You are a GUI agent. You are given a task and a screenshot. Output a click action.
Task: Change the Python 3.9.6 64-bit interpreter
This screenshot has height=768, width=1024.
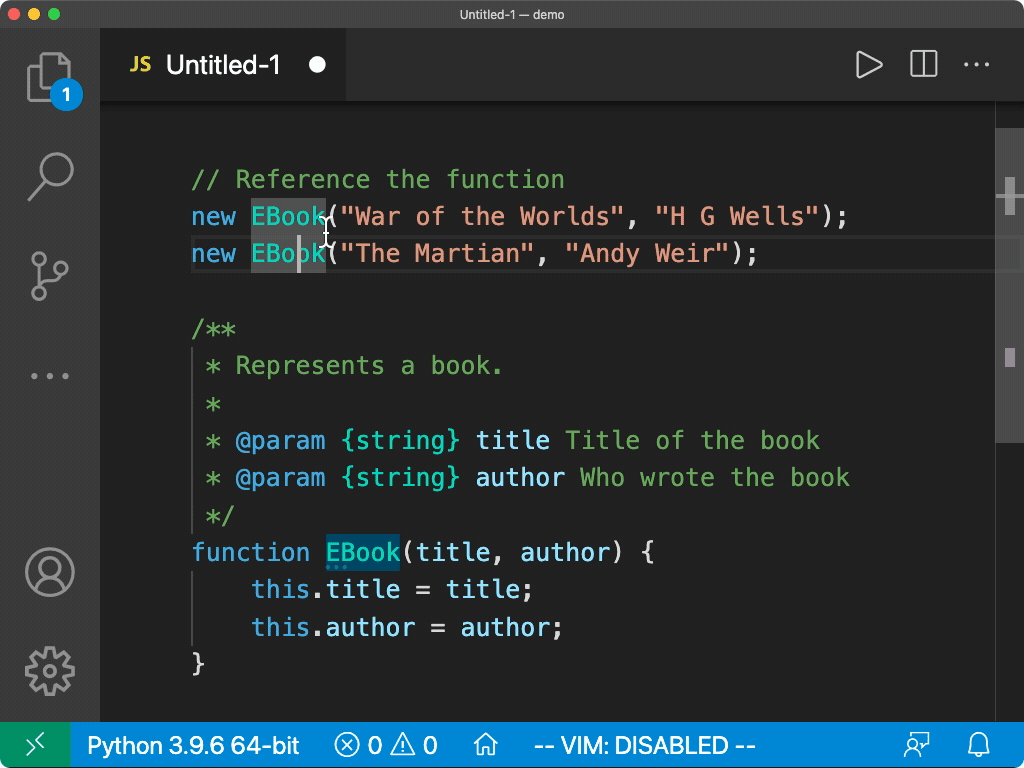coord(193,745)
